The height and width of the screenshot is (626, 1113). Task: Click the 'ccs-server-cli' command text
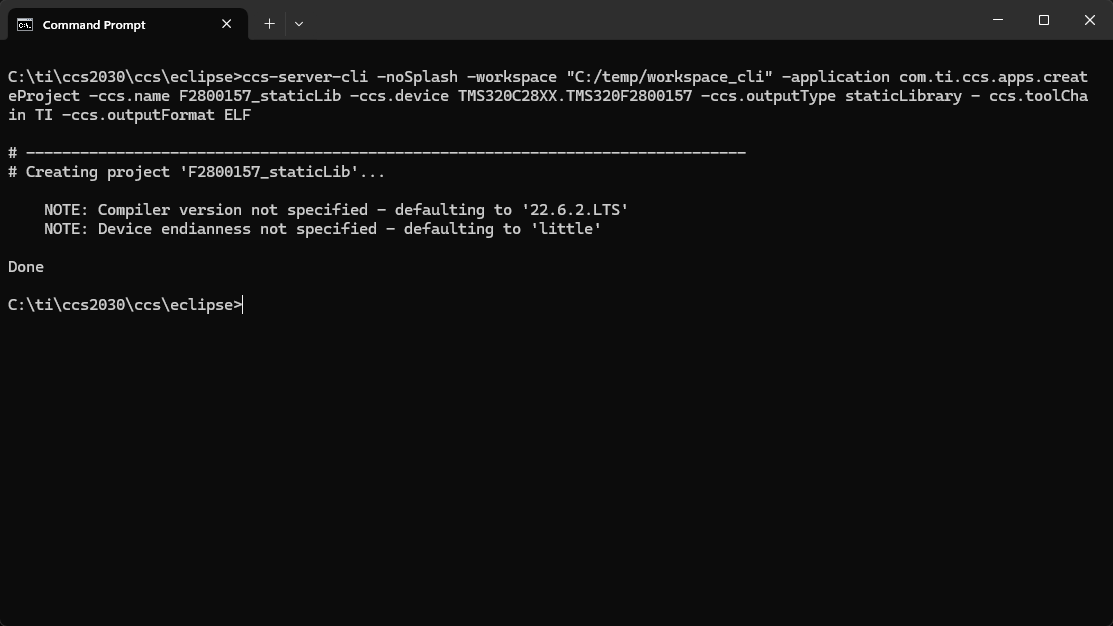pyautogui.click(x=305, y=77)
